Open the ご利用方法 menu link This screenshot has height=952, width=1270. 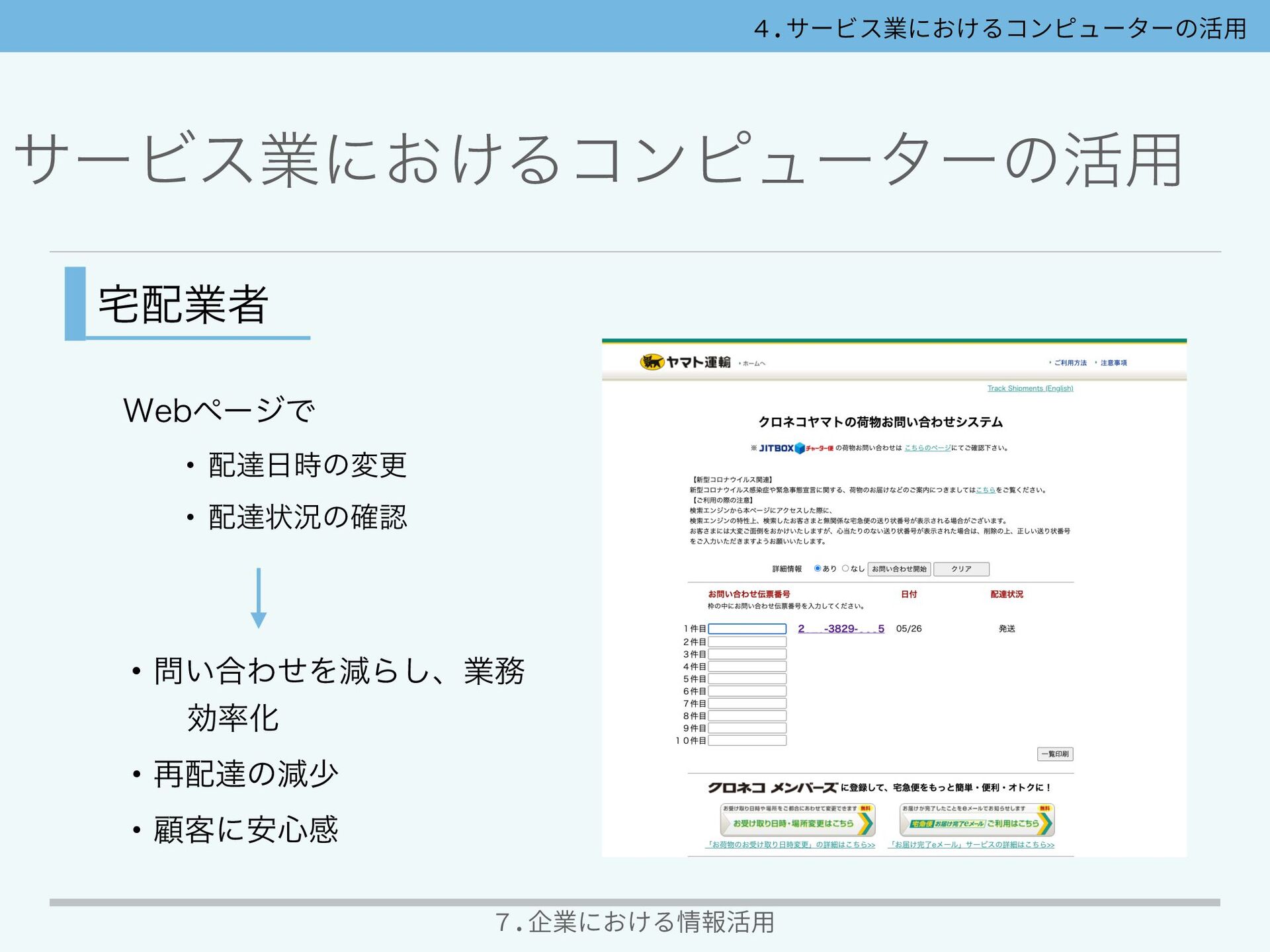tap(1070, 363)
